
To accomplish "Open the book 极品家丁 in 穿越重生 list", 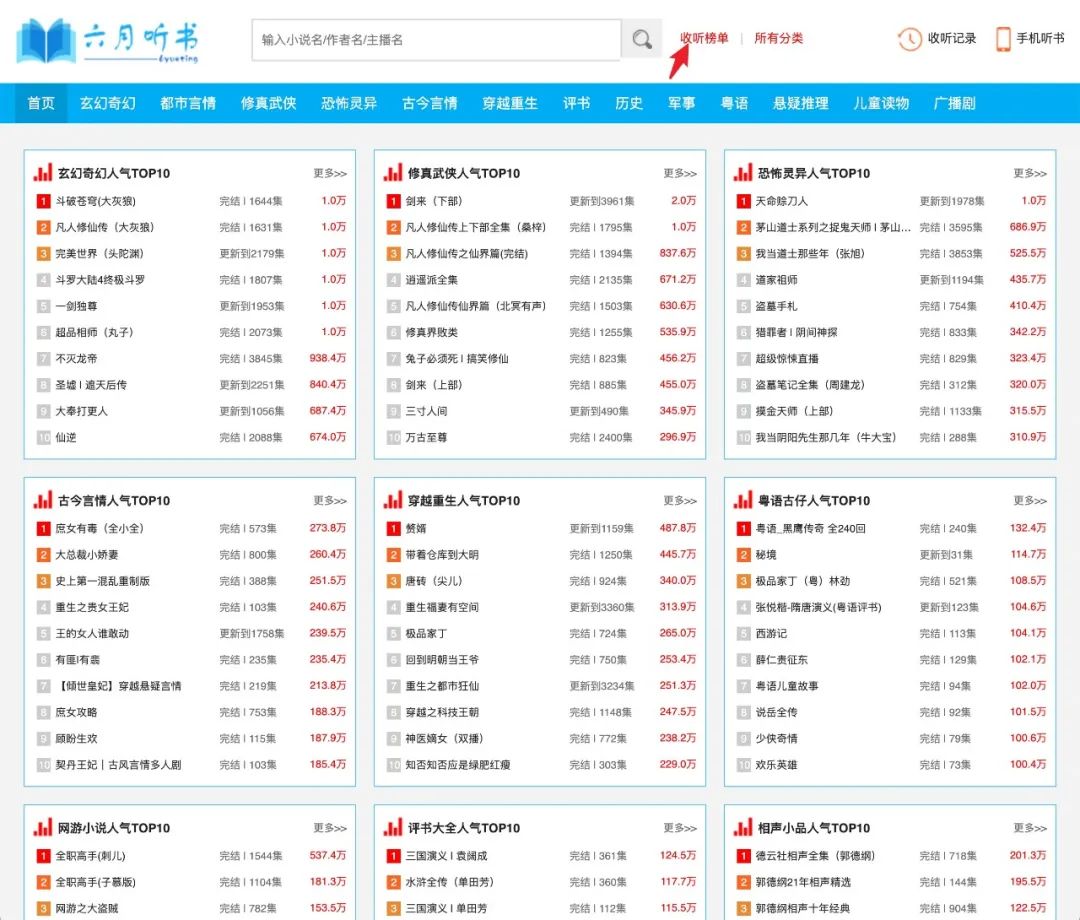I will click(x=426, y=633).
